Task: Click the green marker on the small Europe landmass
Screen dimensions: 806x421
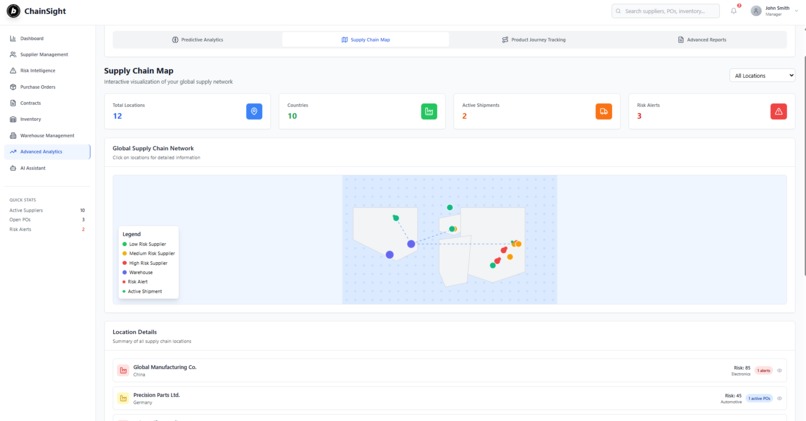Action: coord(452,229)
